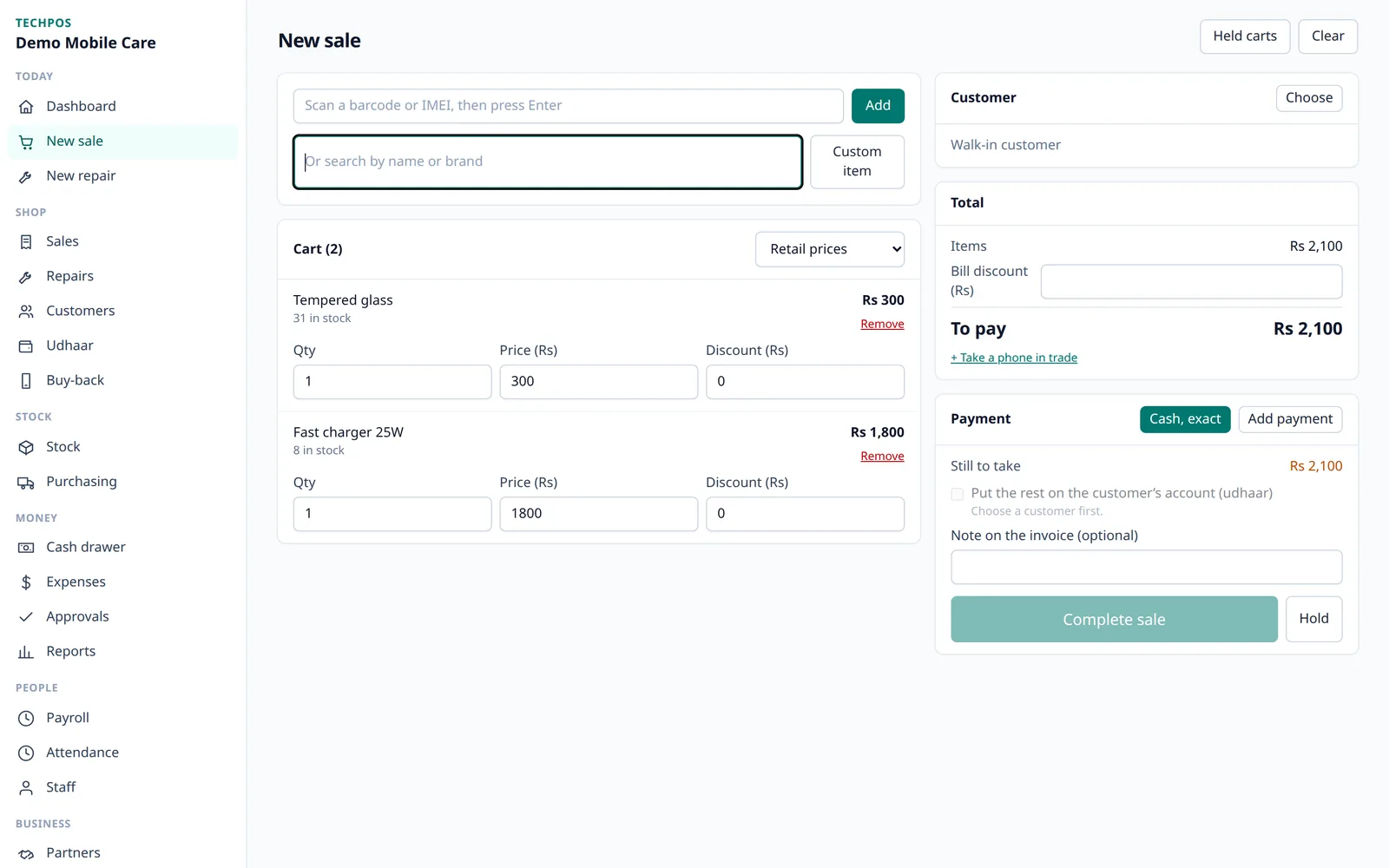Click the Cash drawer banknote icon
The height and width of the screenshot is (868, 1389).
click(26, 548)
